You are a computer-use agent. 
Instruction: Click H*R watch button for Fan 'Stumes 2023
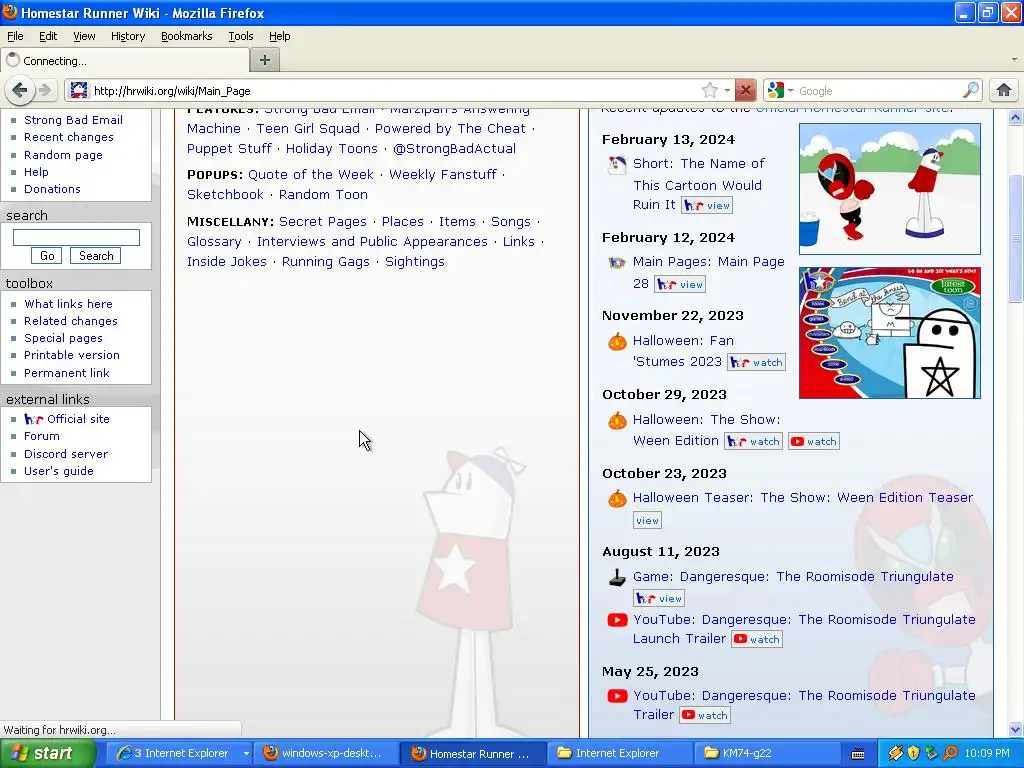pos(756,362)
